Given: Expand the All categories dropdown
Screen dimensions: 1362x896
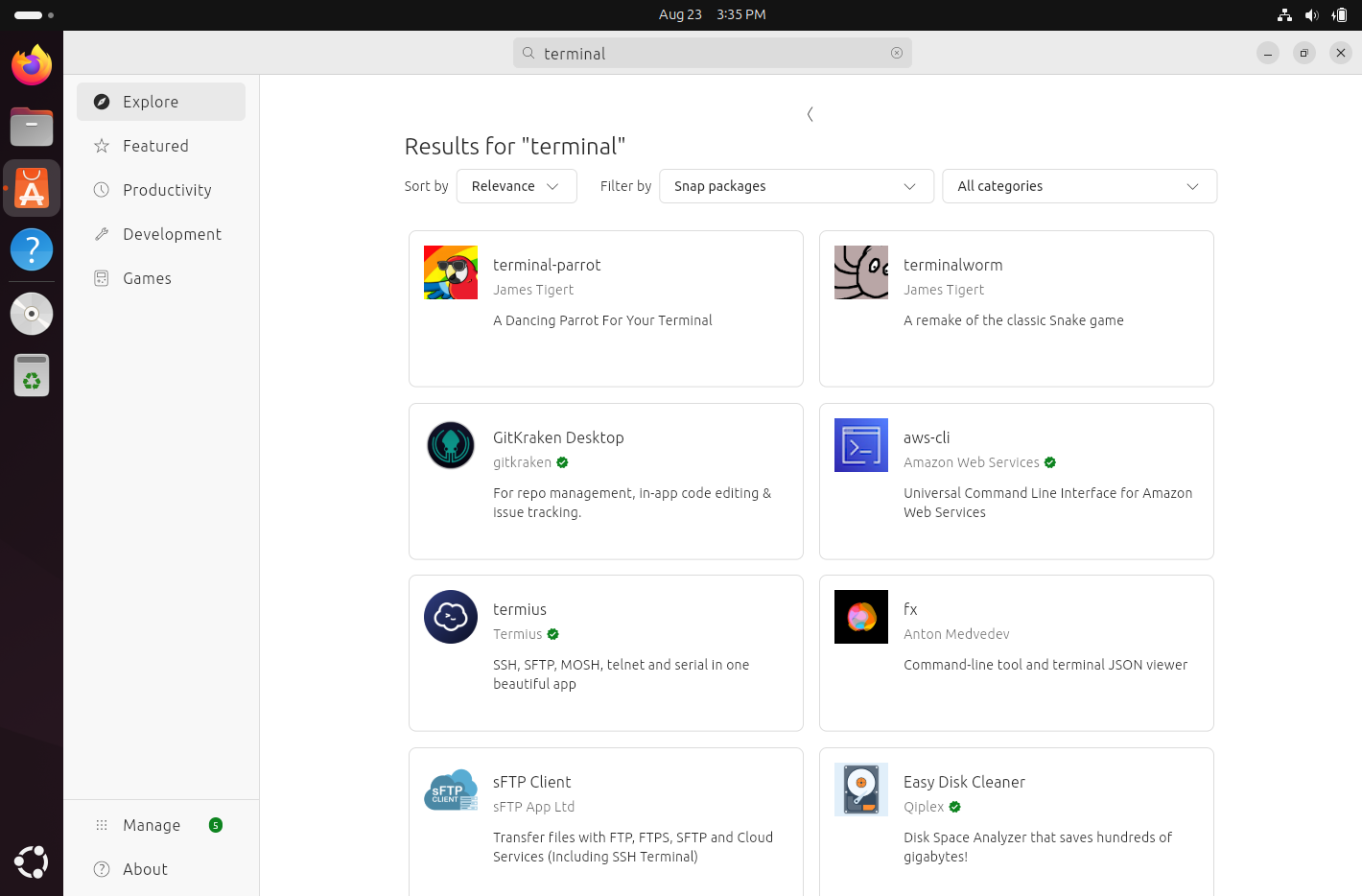Looking at the screenshot, I should [x=1079, y=186].
